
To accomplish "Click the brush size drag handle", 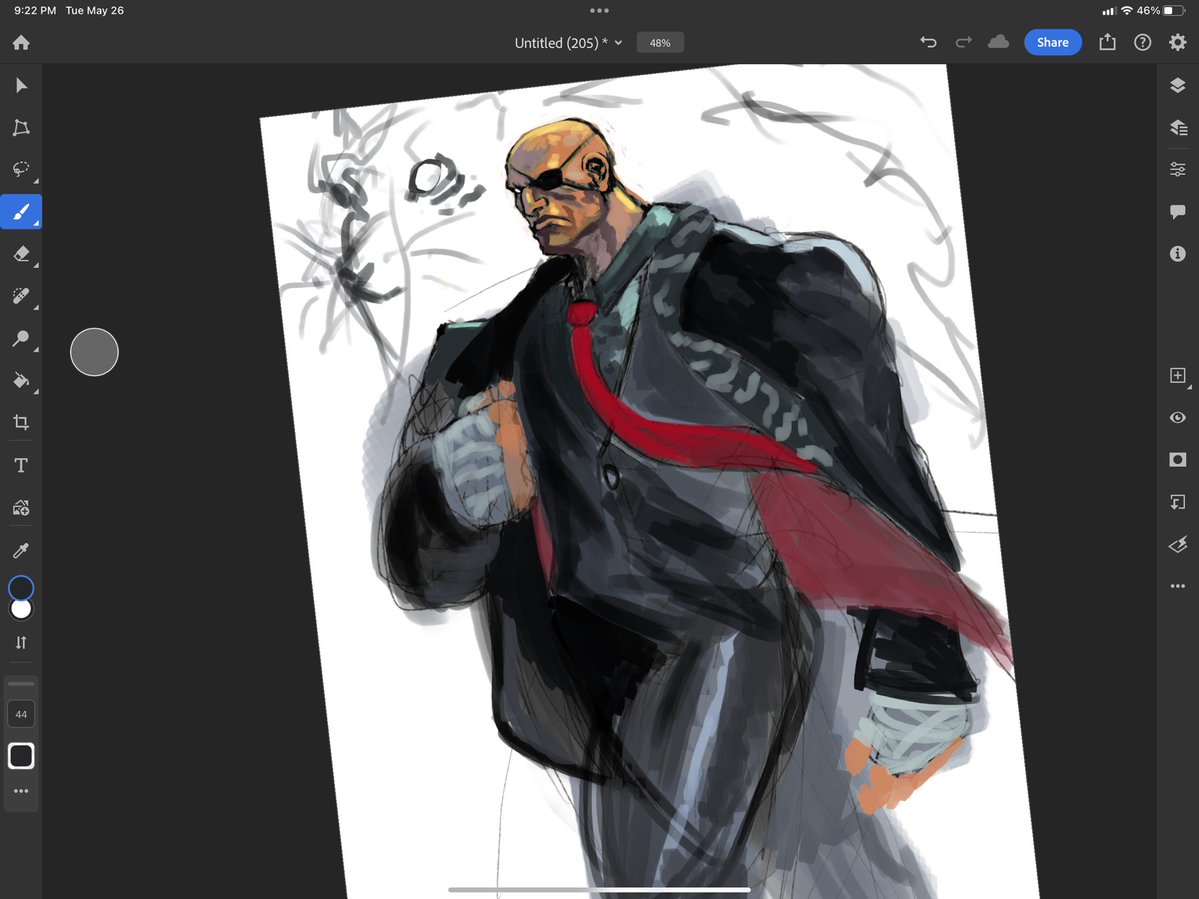I will coord(21,683).
